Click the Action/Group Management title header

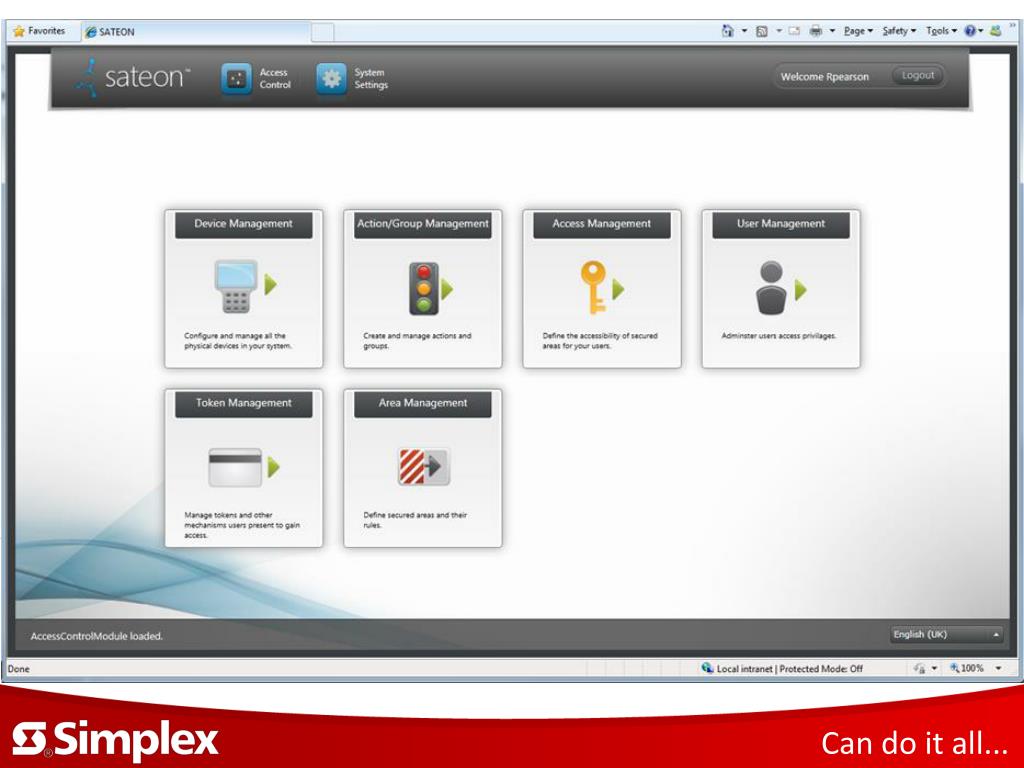point(423,224)
